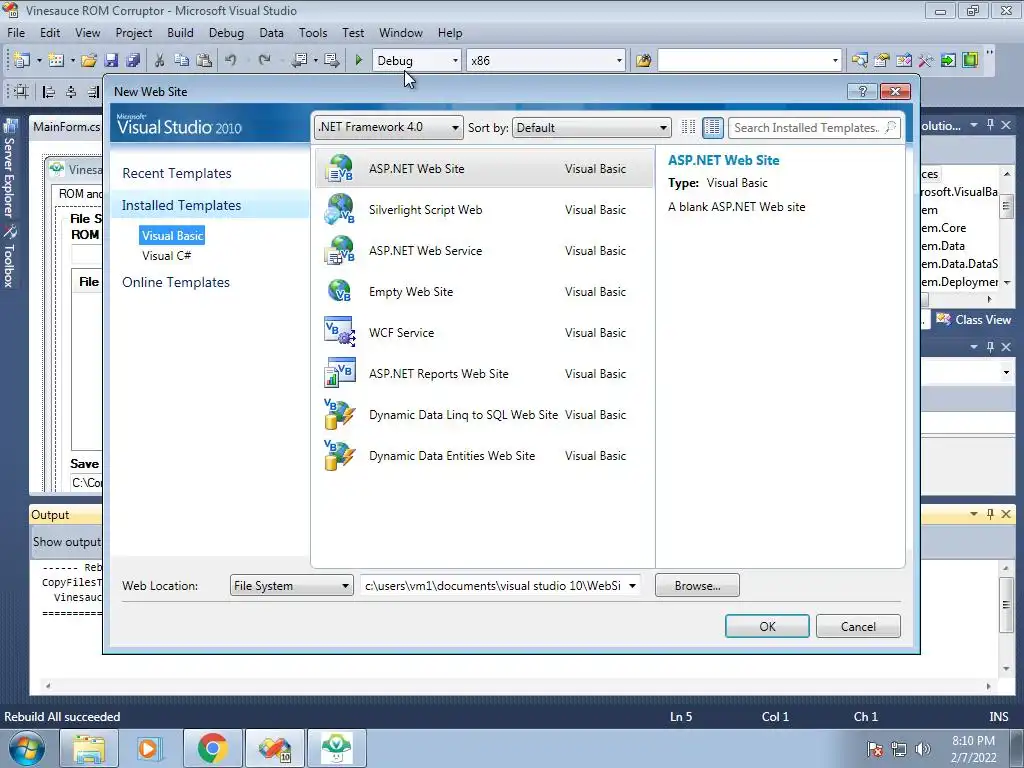Viewport: 1024px width, 768px height.
Task: Open the Tools menu
Action: (313, 33)
